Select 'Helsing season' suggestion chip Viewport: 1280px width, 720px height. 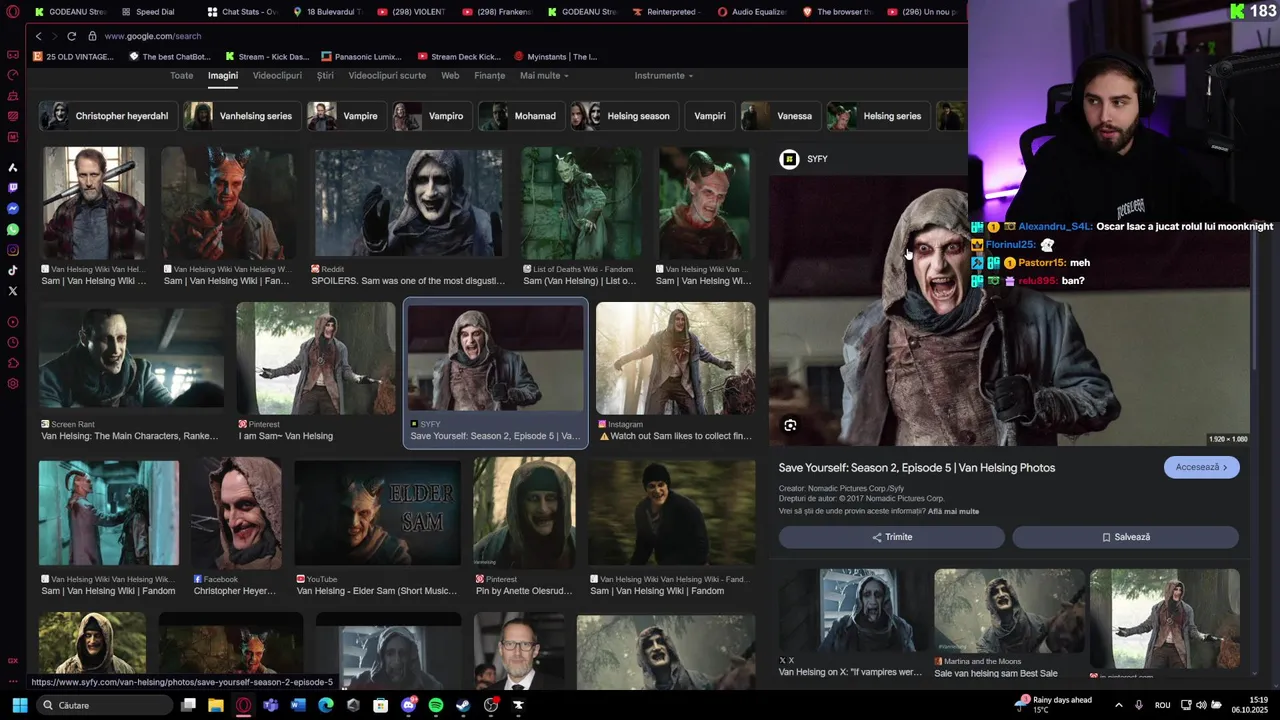[623, 116]
